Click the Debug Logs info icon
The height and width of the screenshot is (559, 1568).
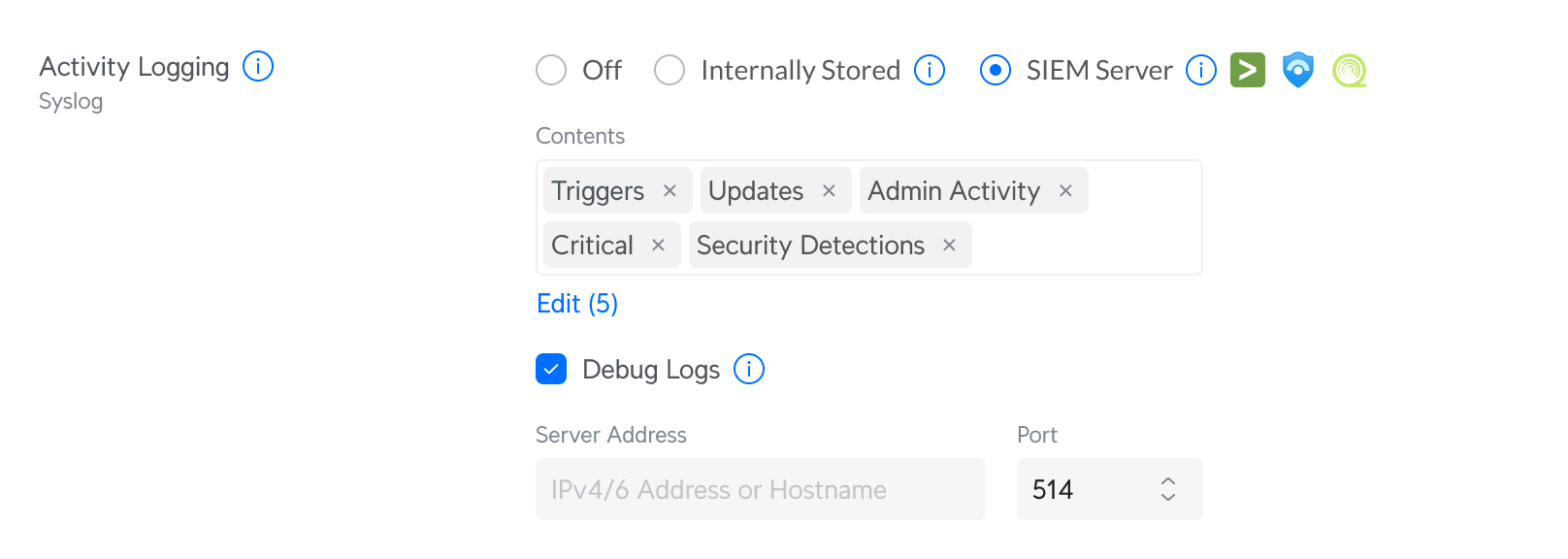[x=749, y=369]
